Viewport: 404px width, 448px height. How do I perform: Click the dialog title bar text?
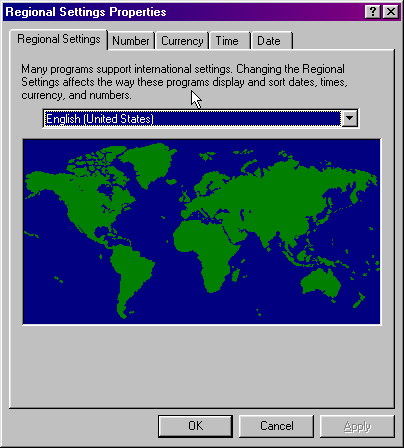[x=86, y=12]
